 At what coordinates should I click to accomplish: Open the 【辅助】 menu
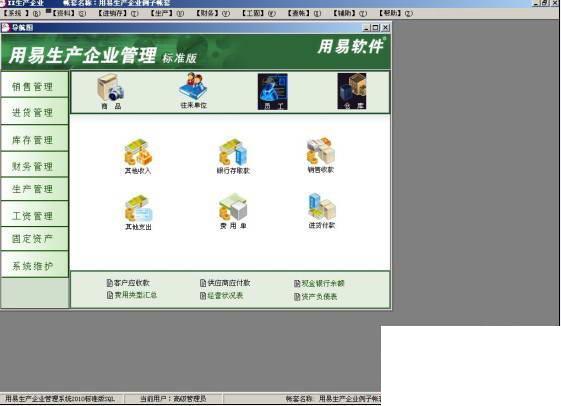pos(350,13)
